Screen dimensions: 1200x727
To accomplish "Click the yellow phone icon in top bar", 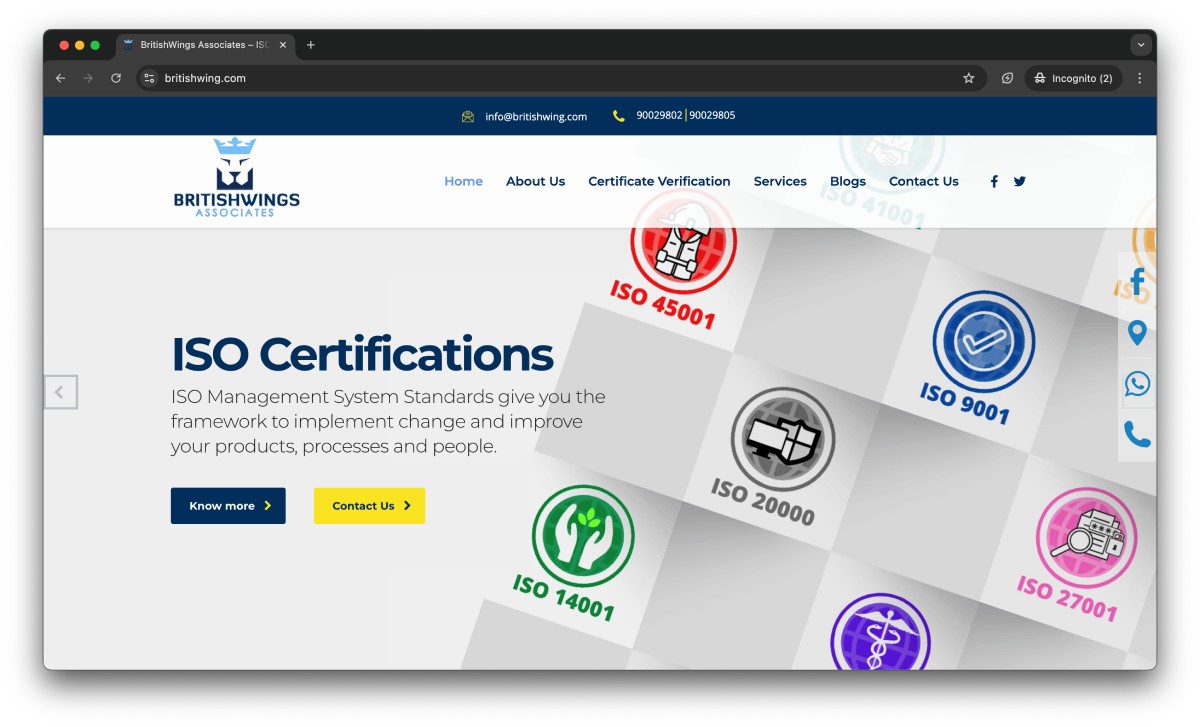I will (x=619, y=116).
